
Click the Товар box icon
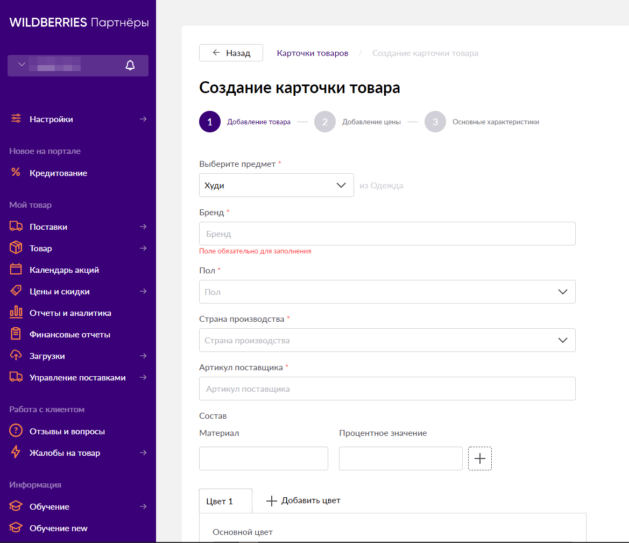pos(16,248)
